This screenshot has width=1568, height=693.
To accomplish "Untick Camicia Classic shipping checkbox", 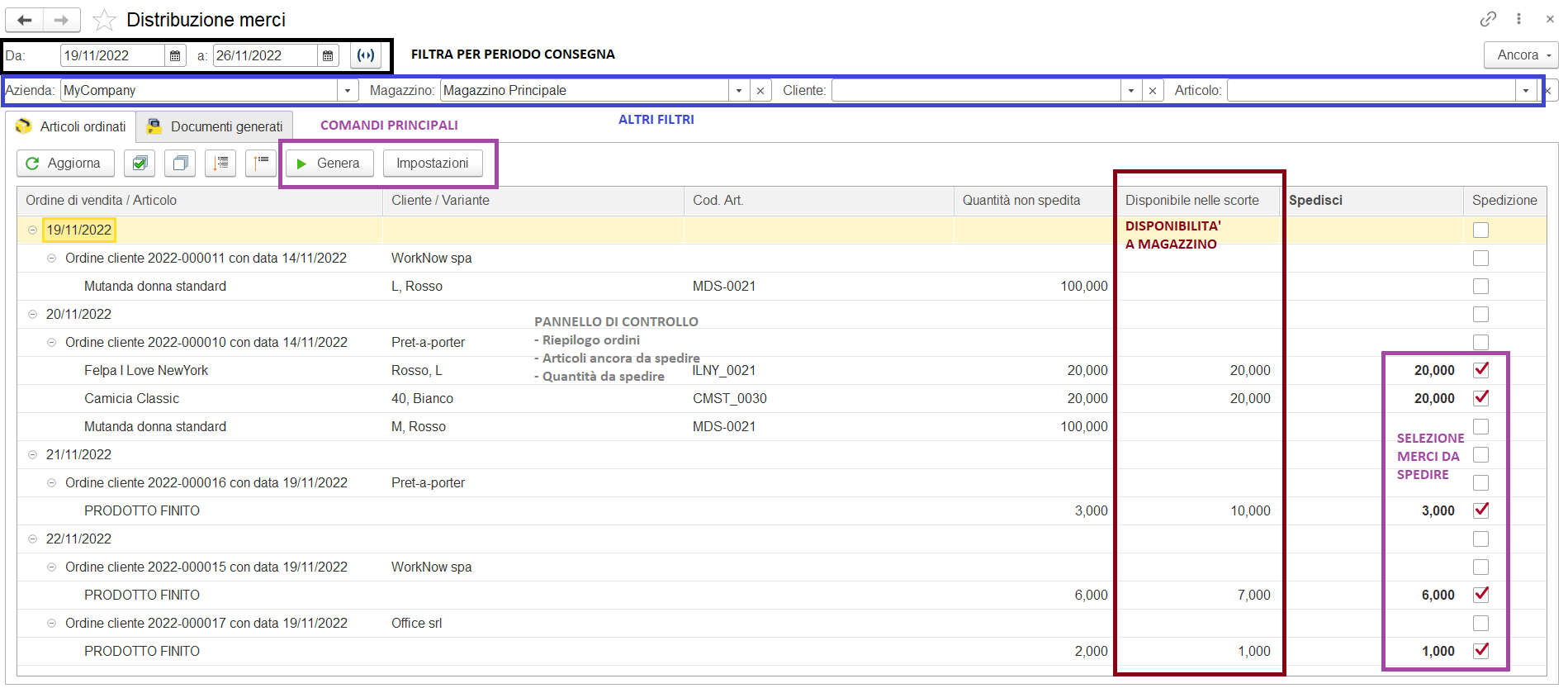I will tap(1481, 398).
